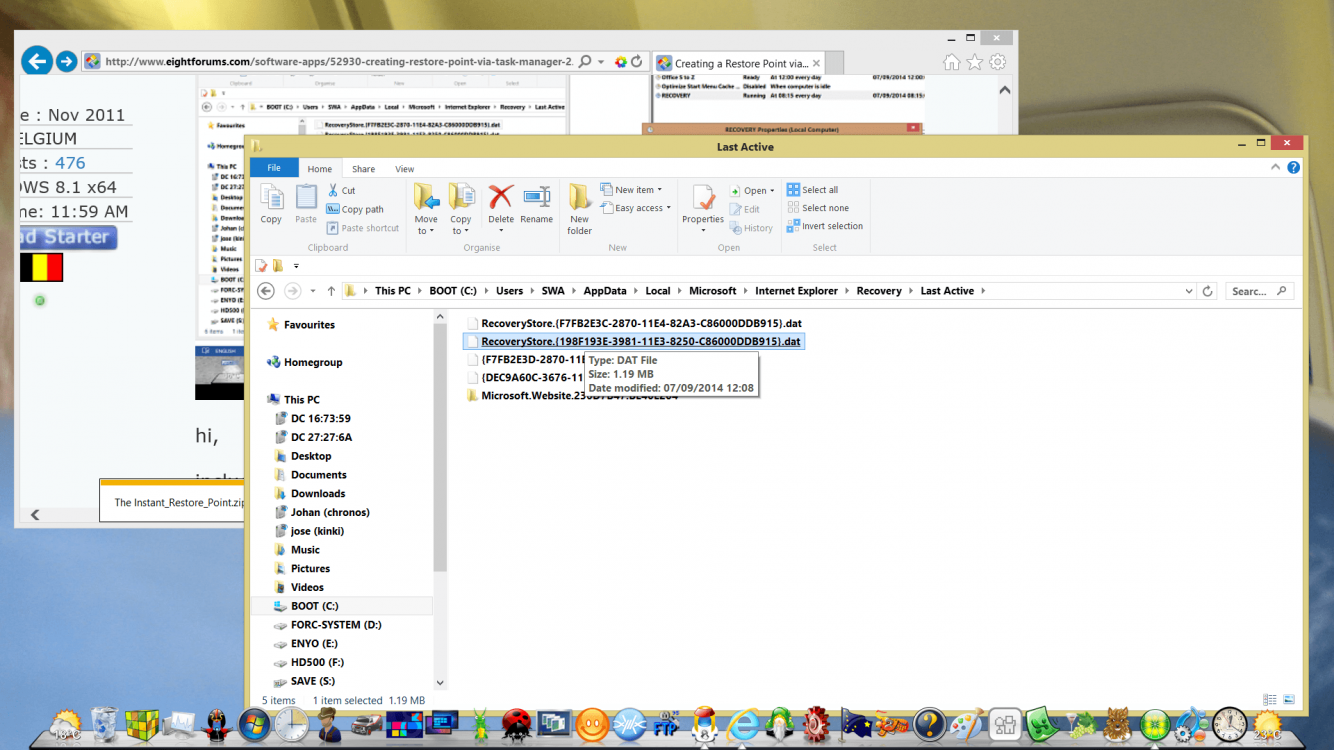Expand the New item dropdown
This screenshot has height=750, width=1334.
click(660, 190)
